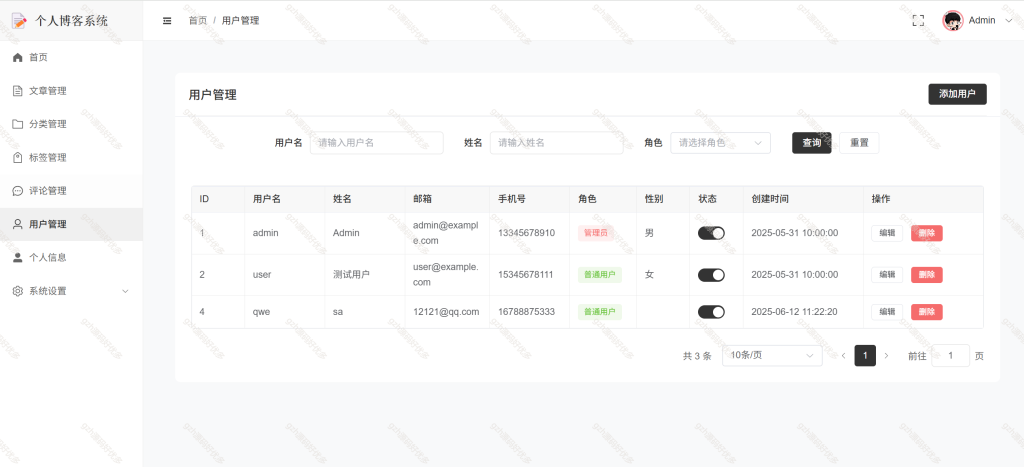Click the tag icon beside 标签管理
Screen dimensions: 1024x467
[18, 157]
